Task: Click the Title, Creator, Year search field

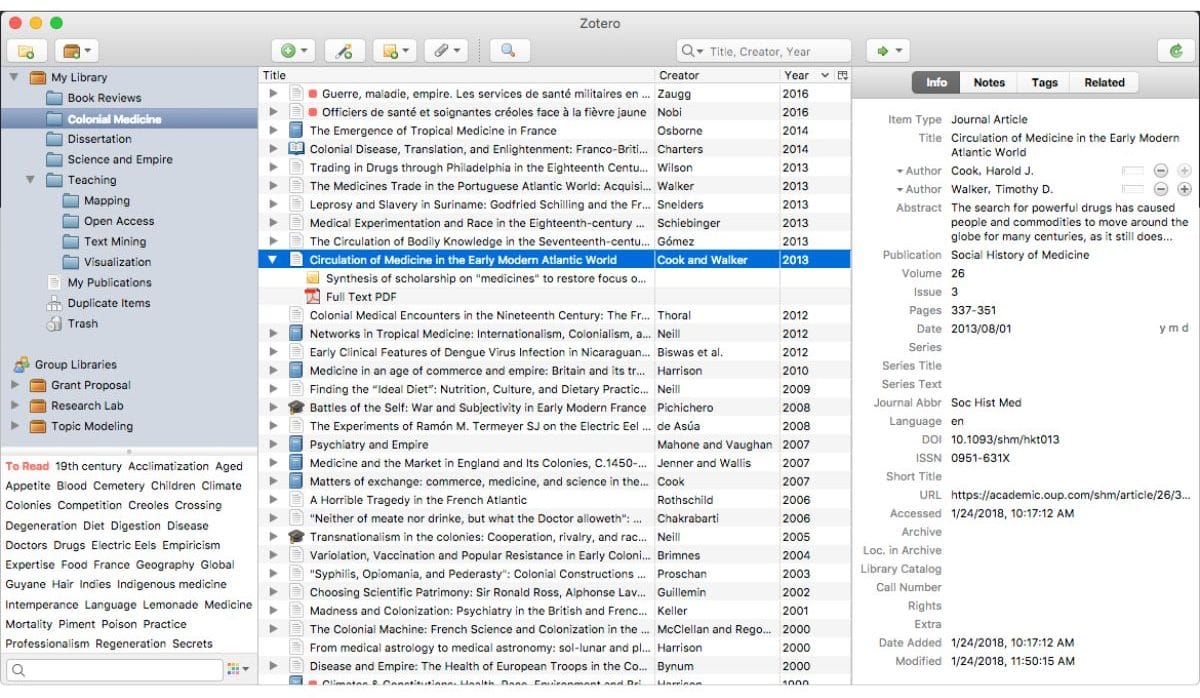Action: tap(764, 51)
